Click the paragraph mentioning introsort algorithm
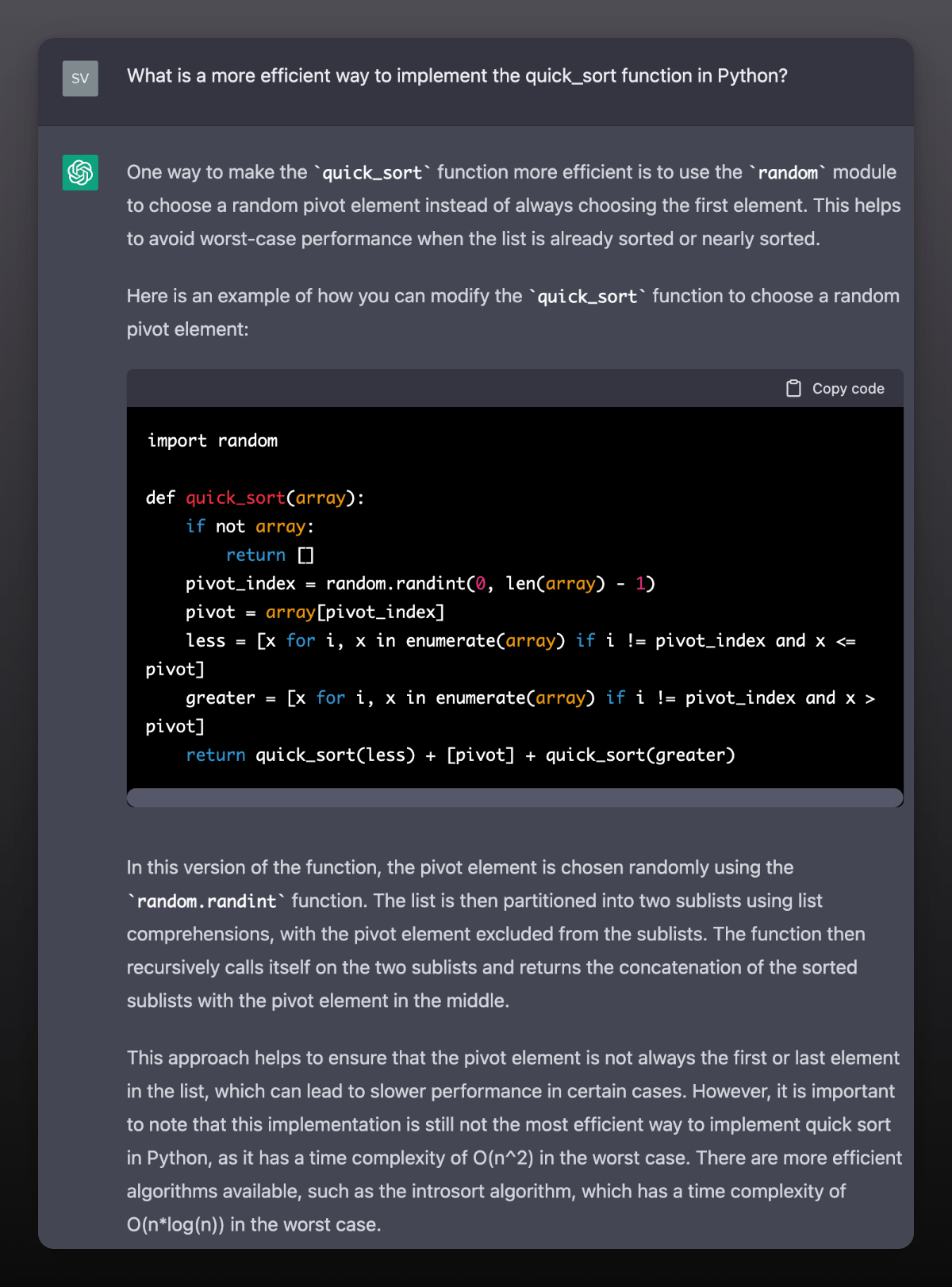This screenshot has height=1287, width=952. [514, 1141]
